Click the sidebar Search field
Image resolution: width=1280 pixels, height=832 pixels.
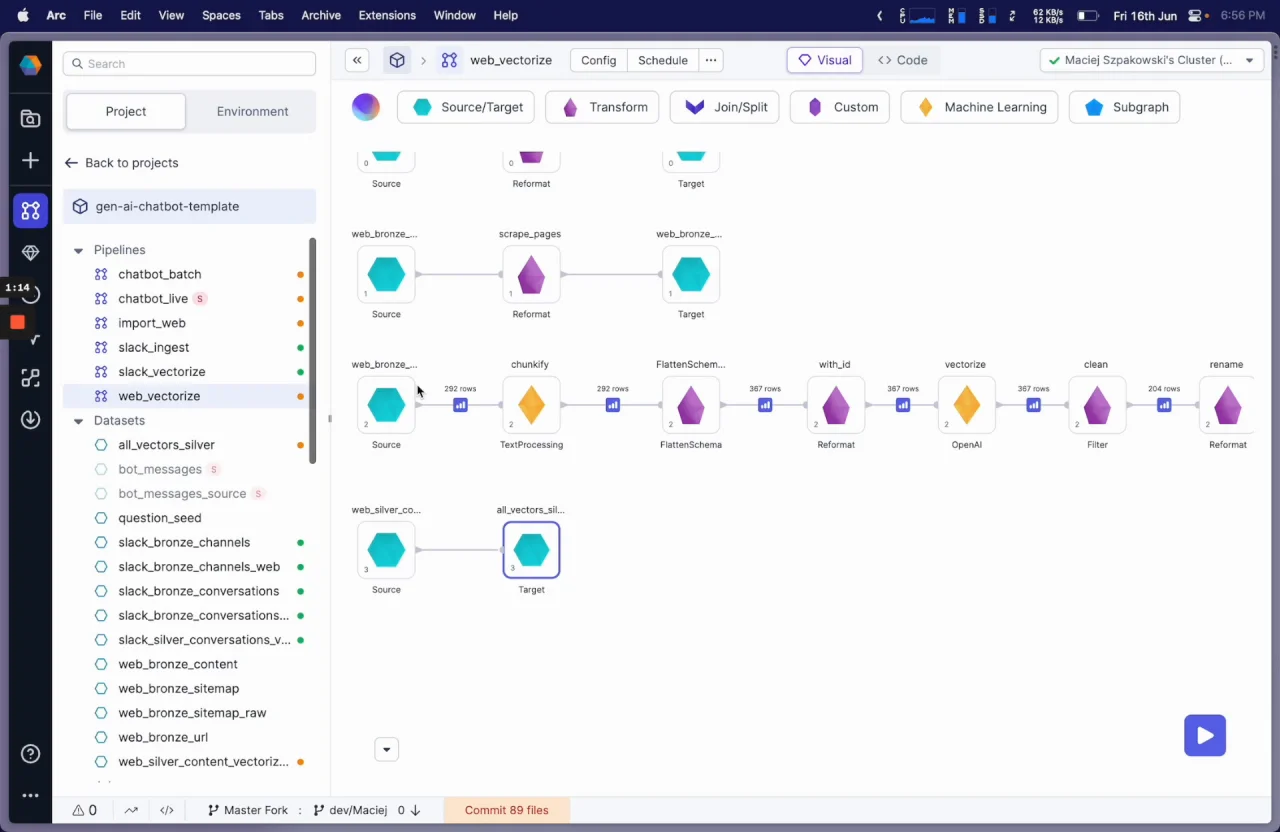click(189, 64)
